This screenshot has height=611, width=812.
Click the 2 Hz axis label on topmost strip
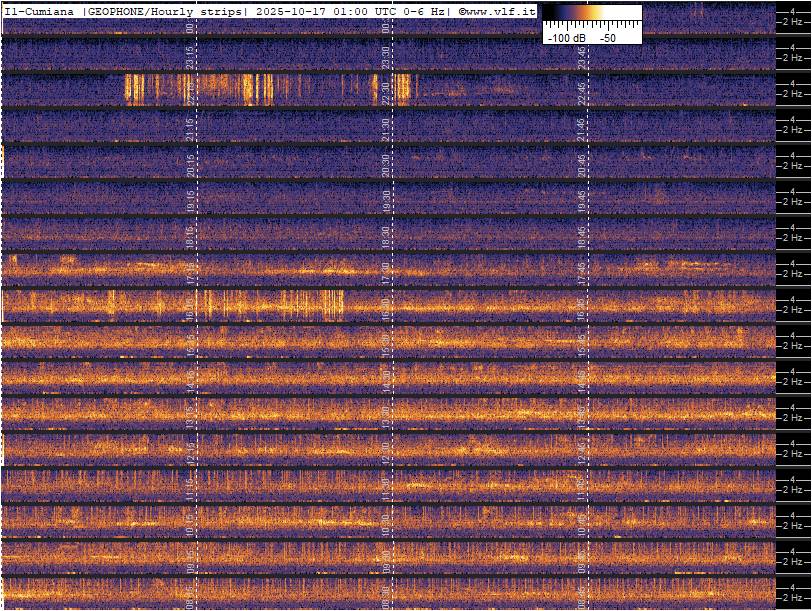point(795,22)
